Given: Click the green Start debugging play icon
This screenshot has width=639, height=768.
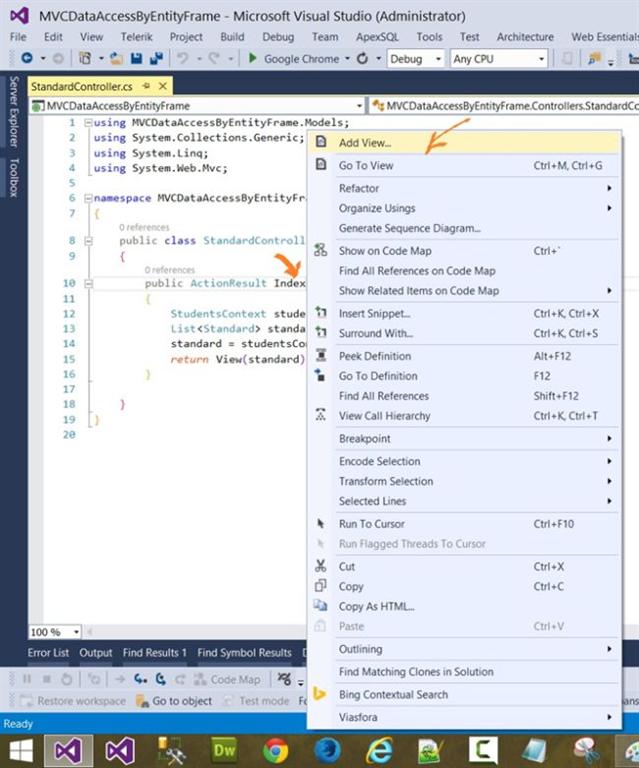Looking at the screenshot, I should click(x=253, y=58).
